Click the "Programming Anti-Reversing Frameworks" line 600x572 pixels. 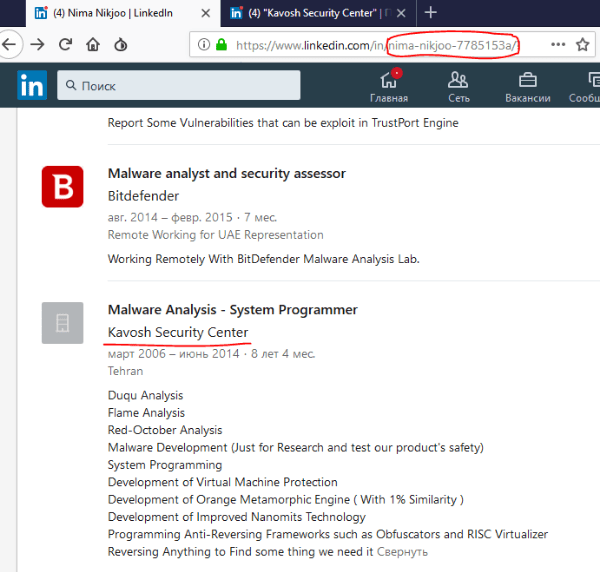click(x=328, y=535)
